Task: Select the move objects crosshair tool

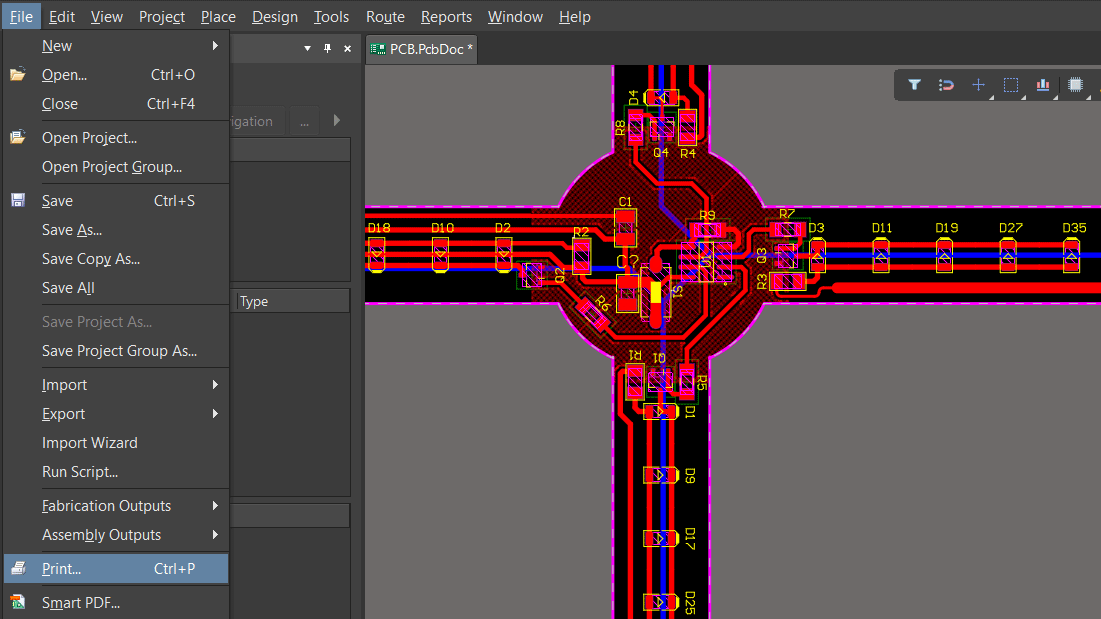Action: [x=979, y=85]
